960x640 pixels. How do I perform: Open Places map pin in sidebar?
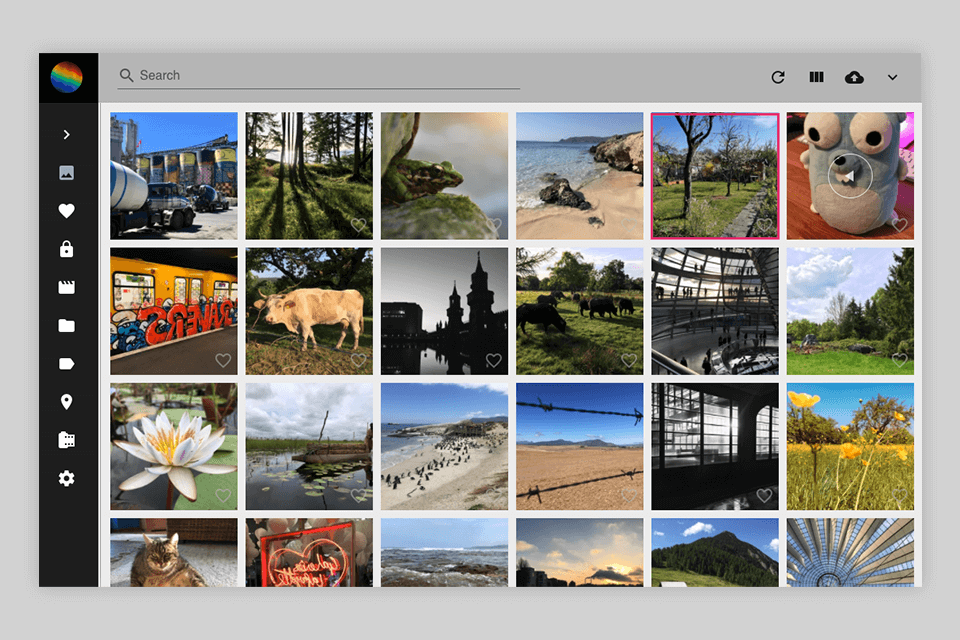pos(67,402)
